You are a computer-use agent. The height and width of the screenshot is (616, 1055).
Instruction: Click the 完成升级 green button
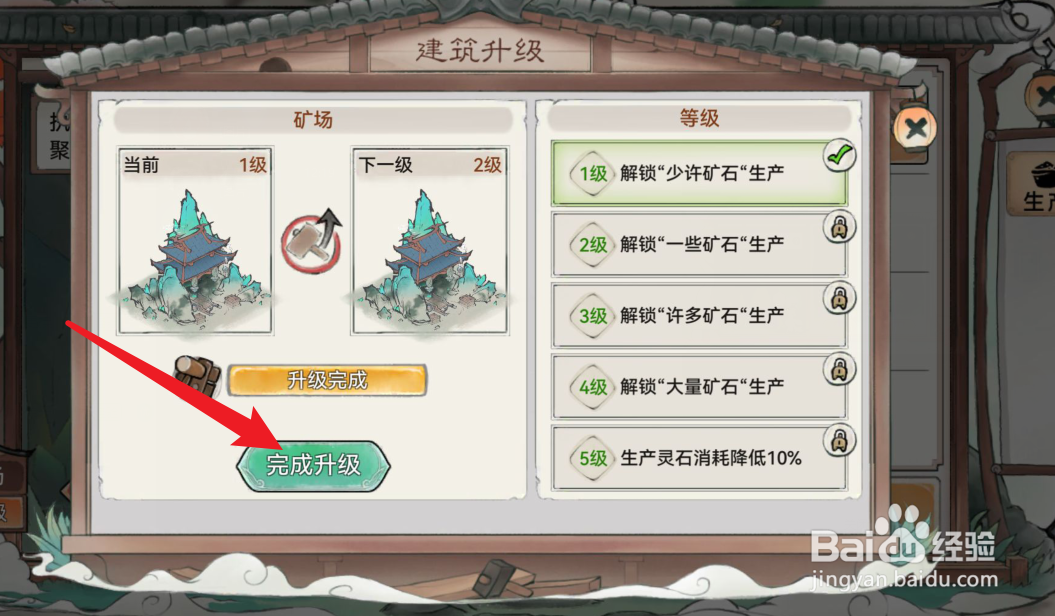(314, 465)
